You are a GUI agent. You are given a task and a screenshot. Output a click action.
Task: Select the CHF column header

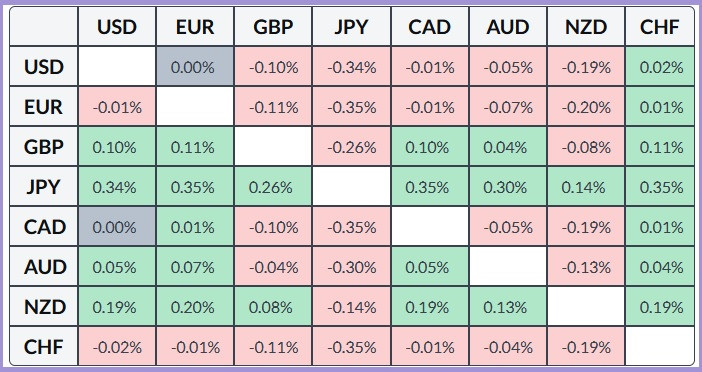(x=659, y=26)
